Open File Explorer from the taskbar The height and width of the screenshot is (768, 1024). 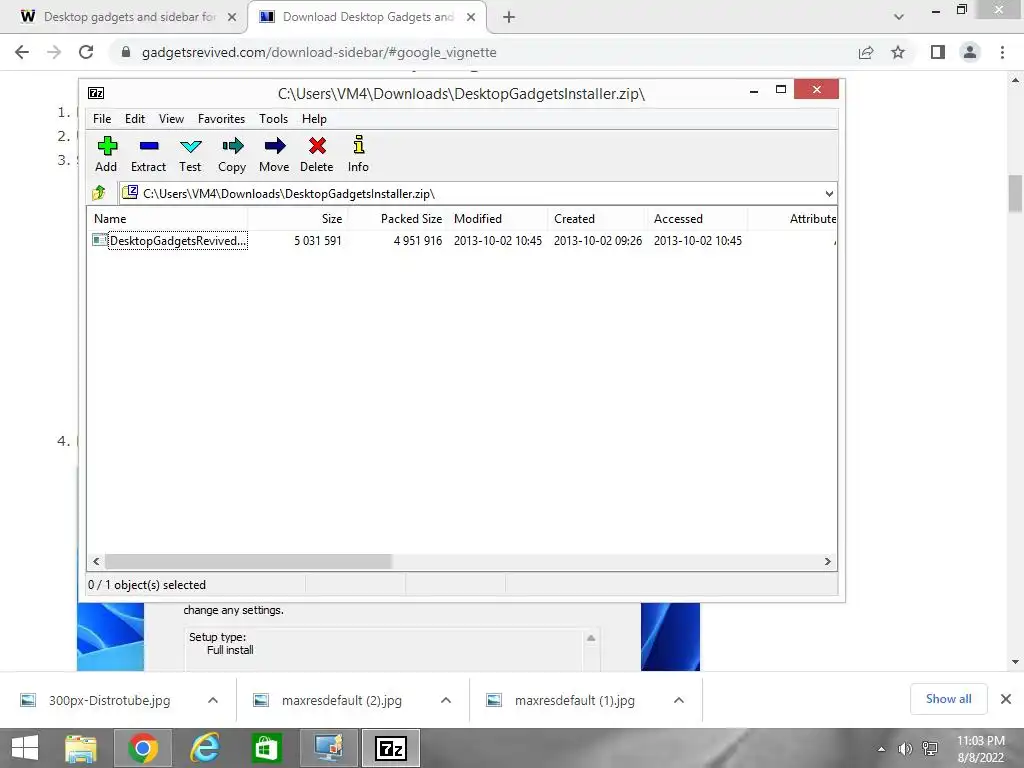[x=81, y=748]
